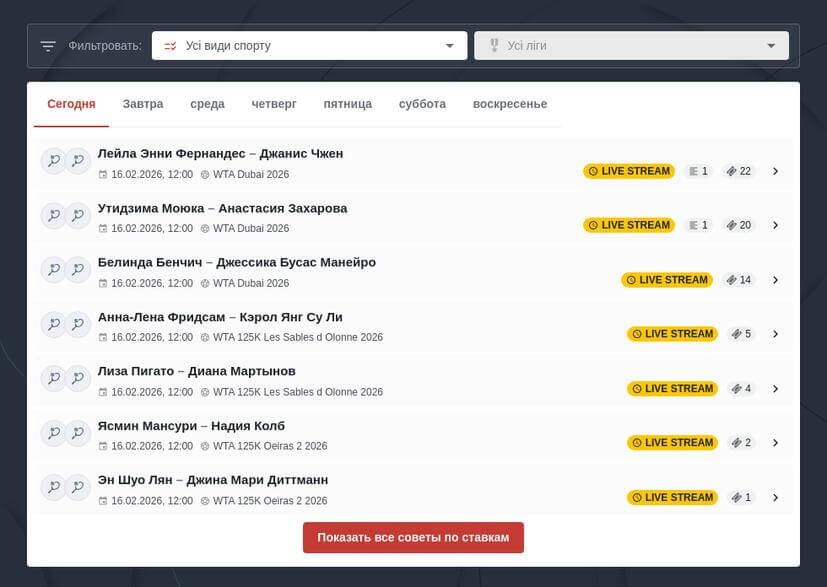Image resolution: width=827 pixels, height=587 pixels.
Task: Expand the Лейла Энни Фернандес match row arrow
Action: click(776, 171)
